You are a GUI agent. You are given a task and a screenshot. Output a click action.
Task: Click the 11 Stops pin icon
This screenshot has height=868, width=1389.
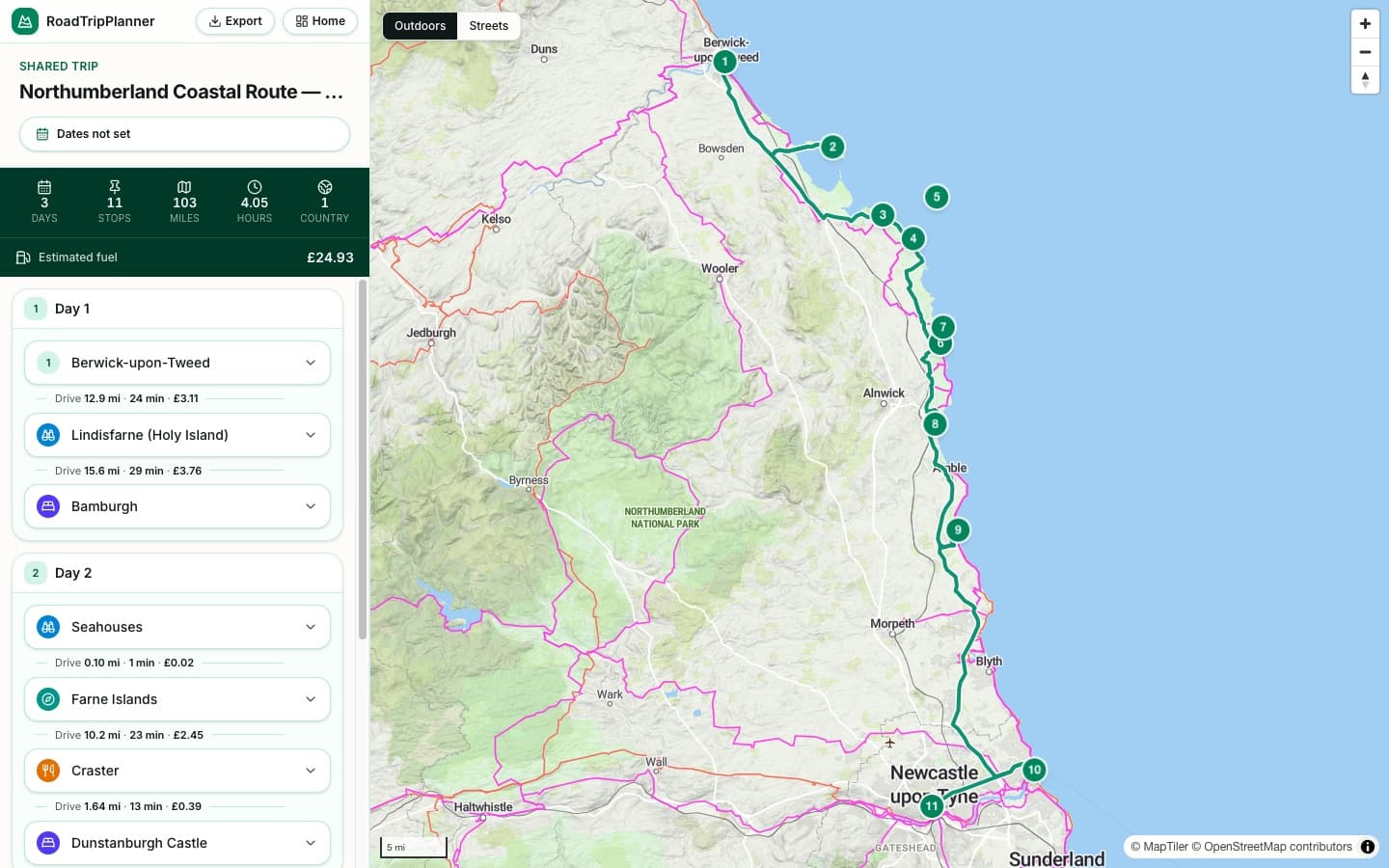pyautogui.click(x=115, y=187)
